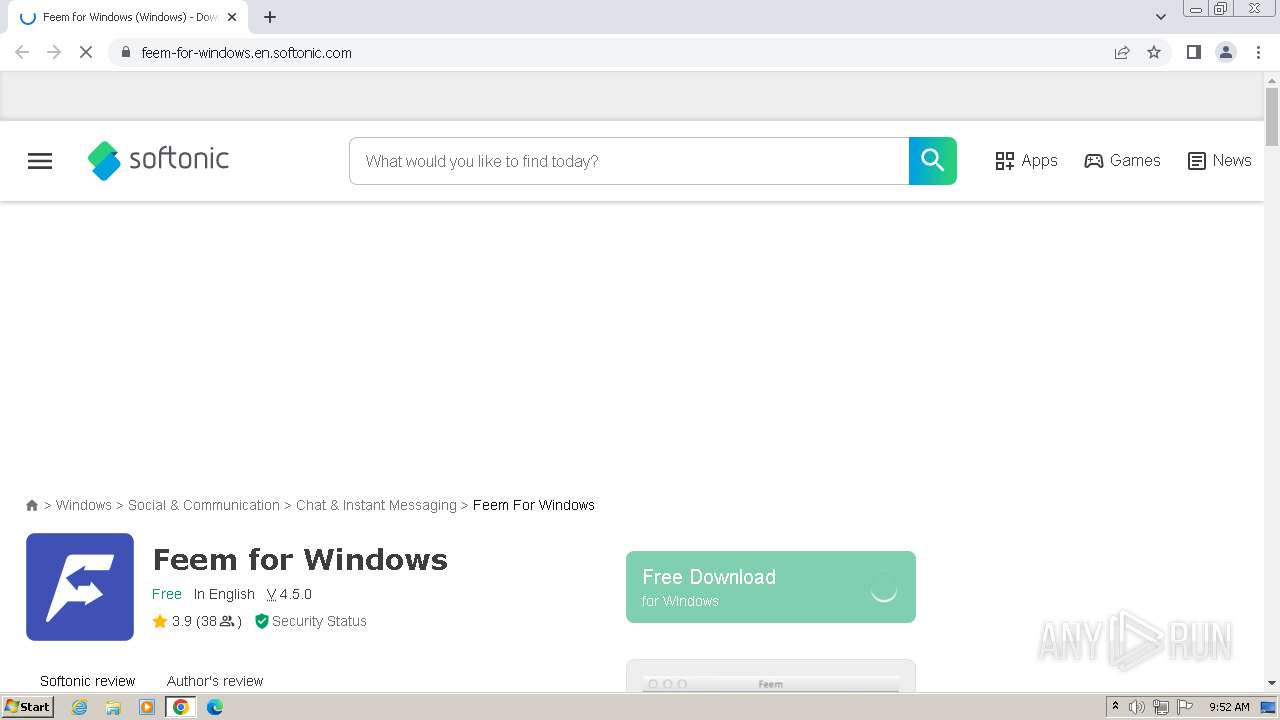The width and height of the screenshot is (1280, 720).
Task: Bookmark this tab with star
Action: click(x=1154, y=52)
